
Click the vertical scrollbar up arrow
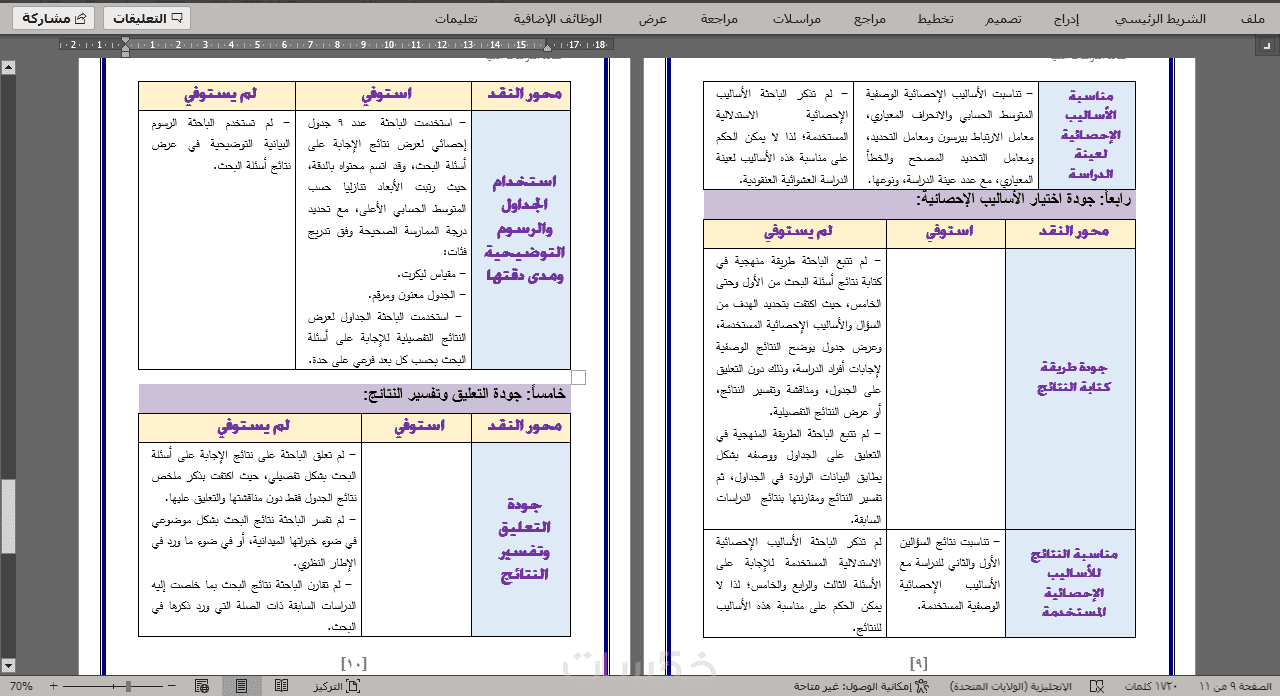(8, 67)
